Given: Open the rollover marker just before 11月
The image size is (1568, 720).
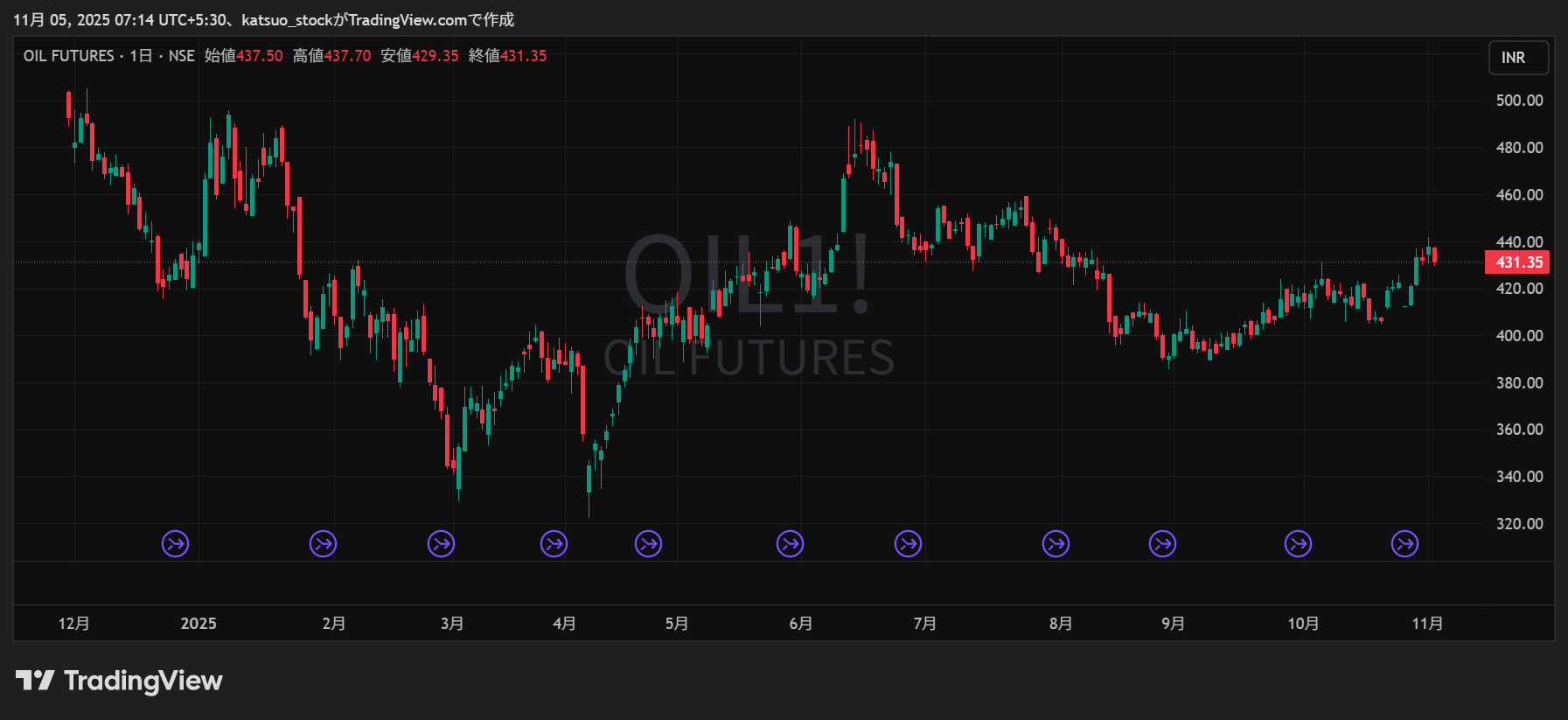Looking at the screenshot, I should tap(1404, 544).
